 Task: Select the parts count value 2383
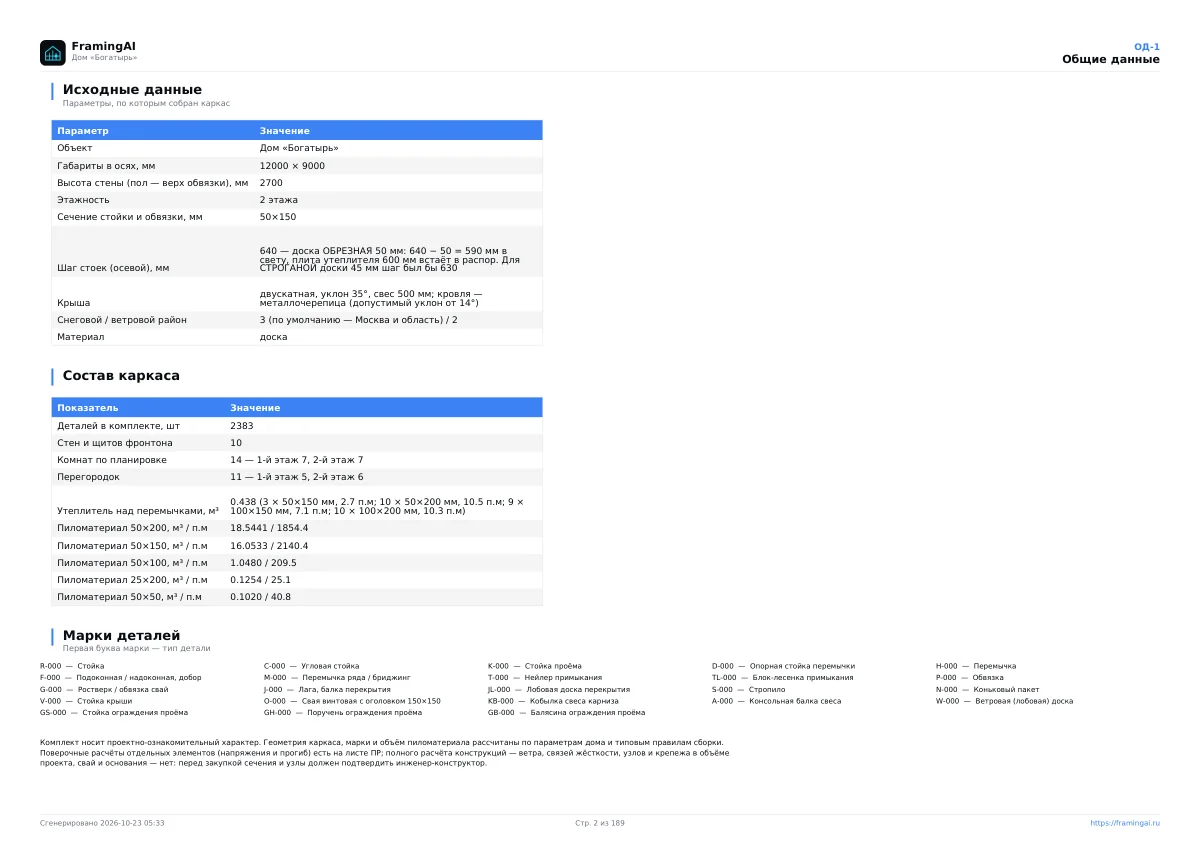point(242,426)
